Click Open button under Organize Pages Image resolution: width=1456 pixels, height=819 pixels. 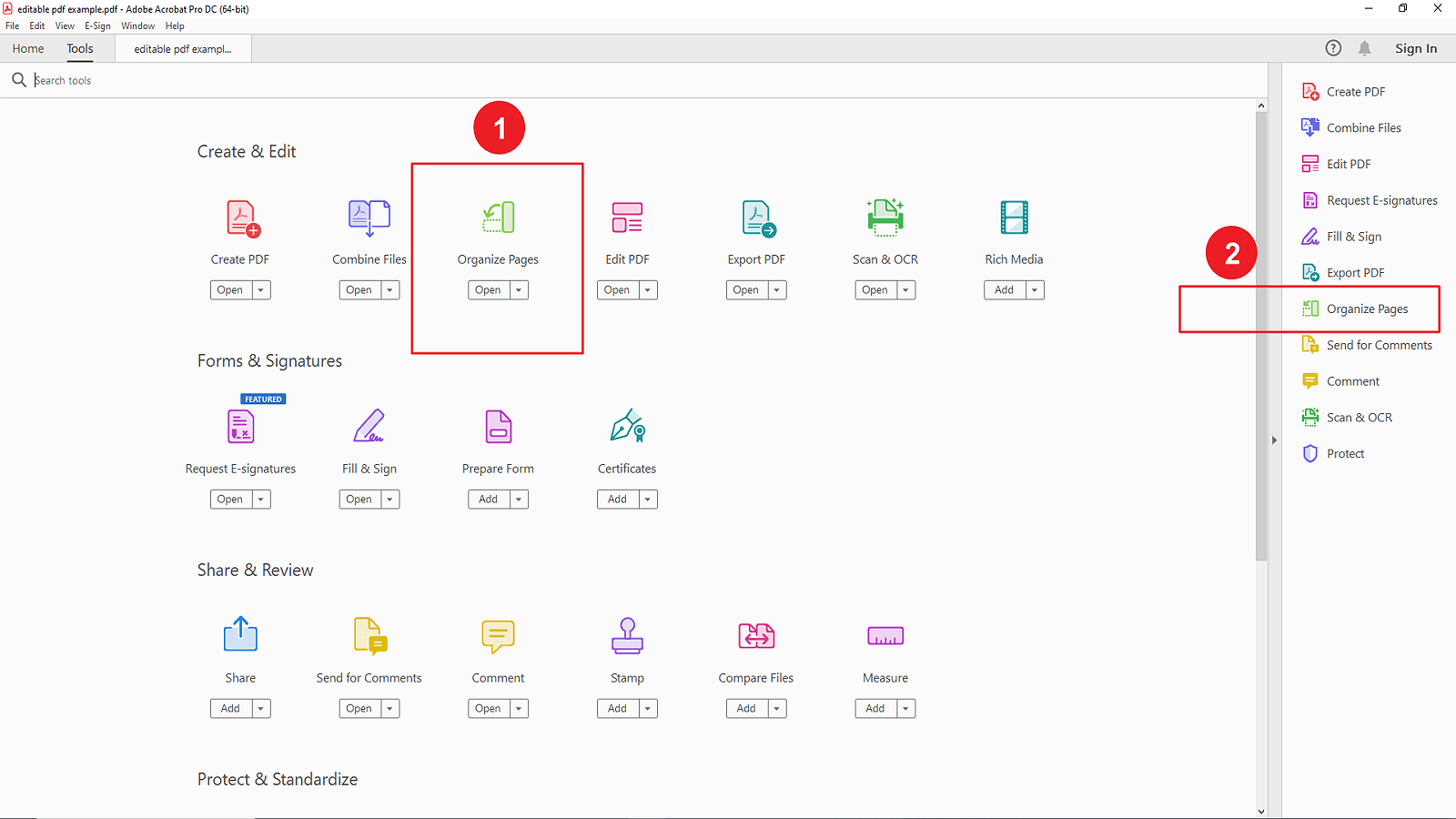[489, 290]
